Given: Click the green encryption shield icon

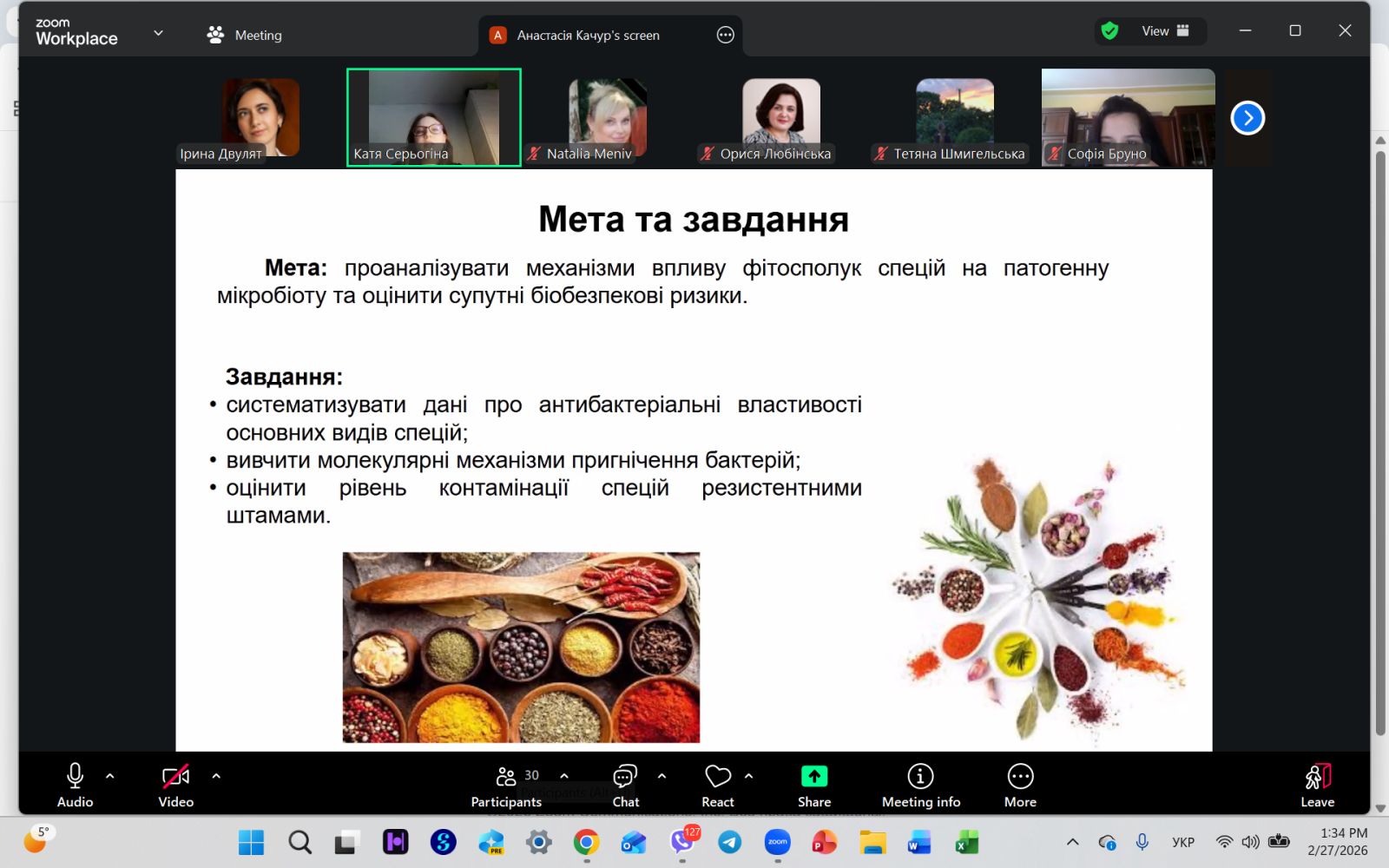Looking at the screenshot, I should (1109, 31).
